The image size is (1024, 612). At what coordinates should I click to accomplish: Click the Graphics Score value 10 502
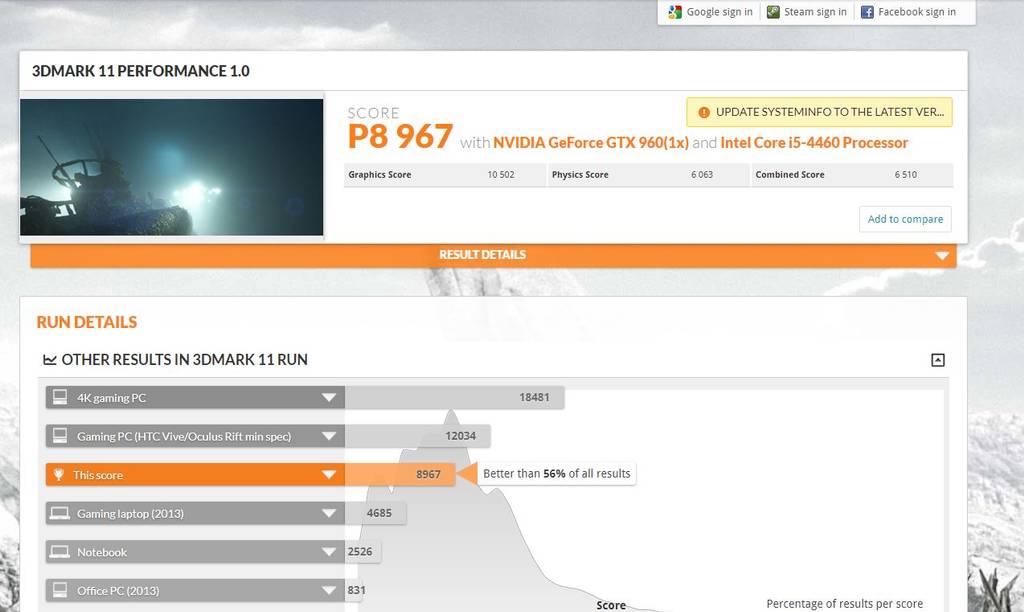click(x=501, y=174)
